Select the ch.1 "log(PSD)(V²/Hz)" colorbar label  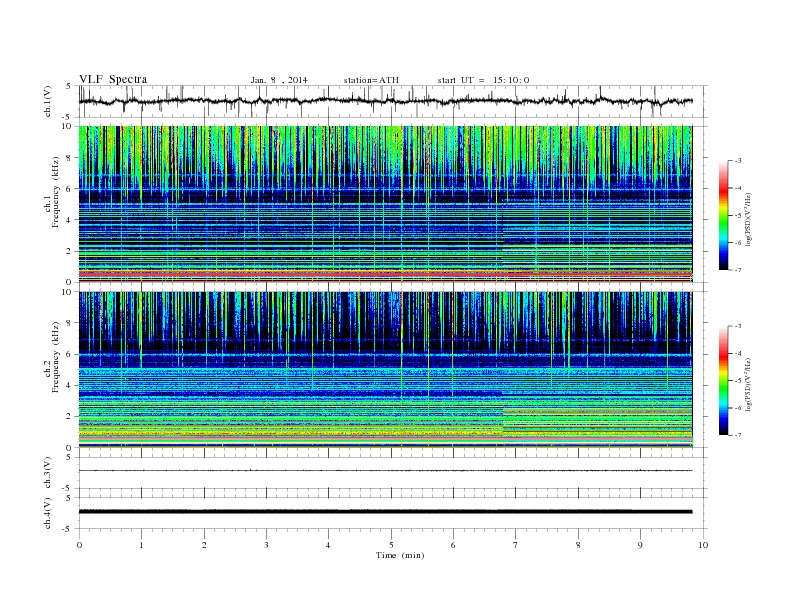(x=748, y=218)
